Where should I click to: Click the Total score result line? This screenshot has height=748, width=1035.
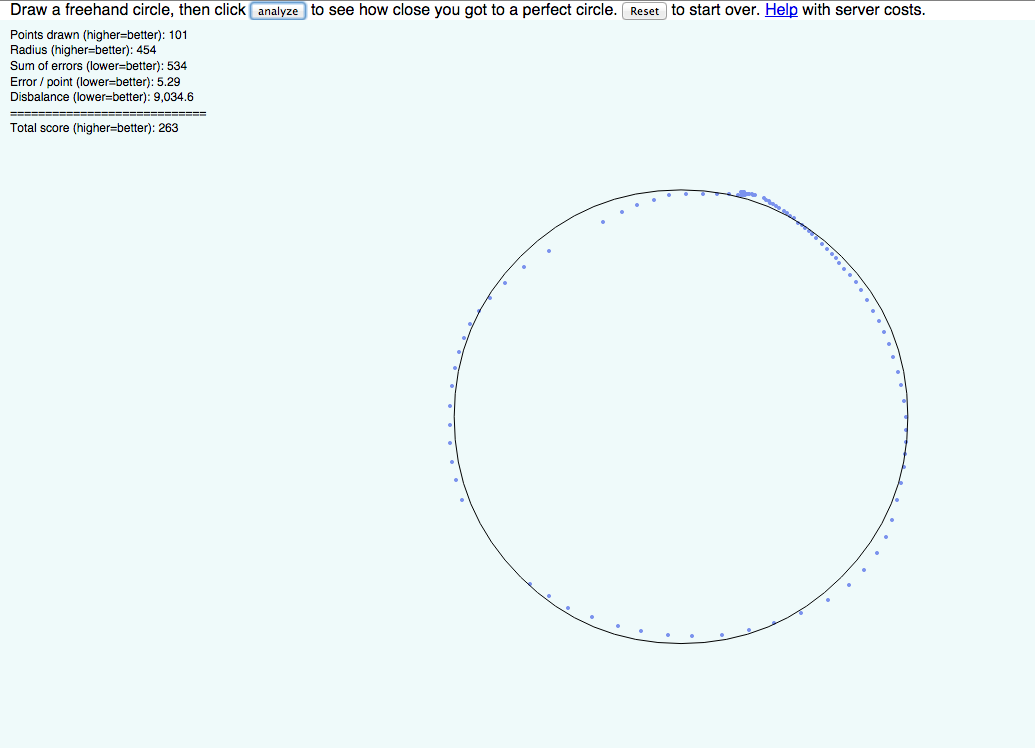93,128
